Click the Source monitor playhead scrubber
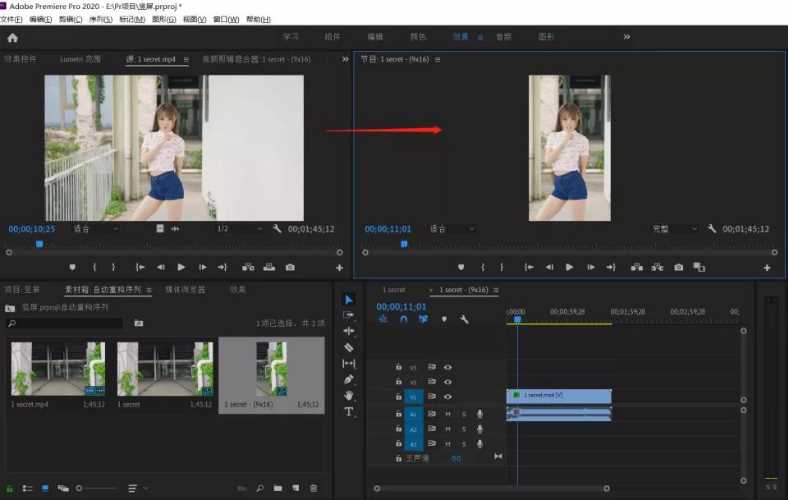Viewport: 788px width, 500px height. (x=40, y=244)
